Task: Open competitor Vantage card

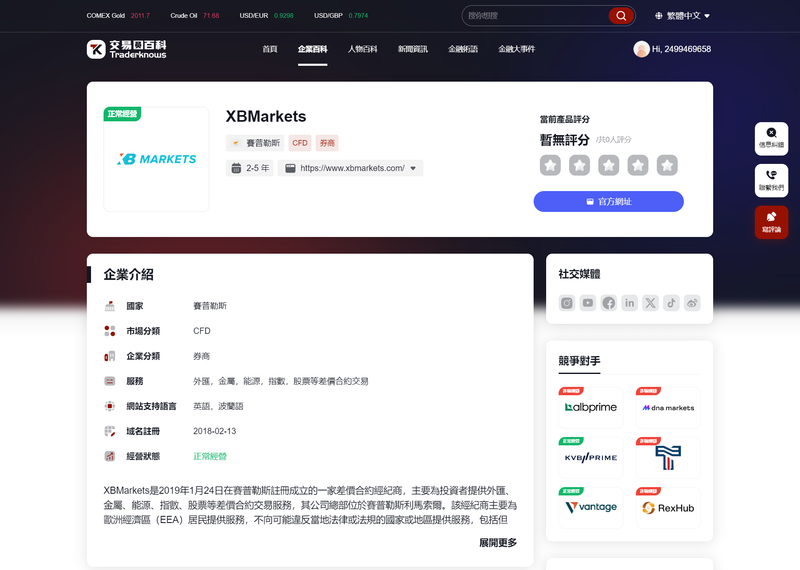Action: (x=591, y=508)
